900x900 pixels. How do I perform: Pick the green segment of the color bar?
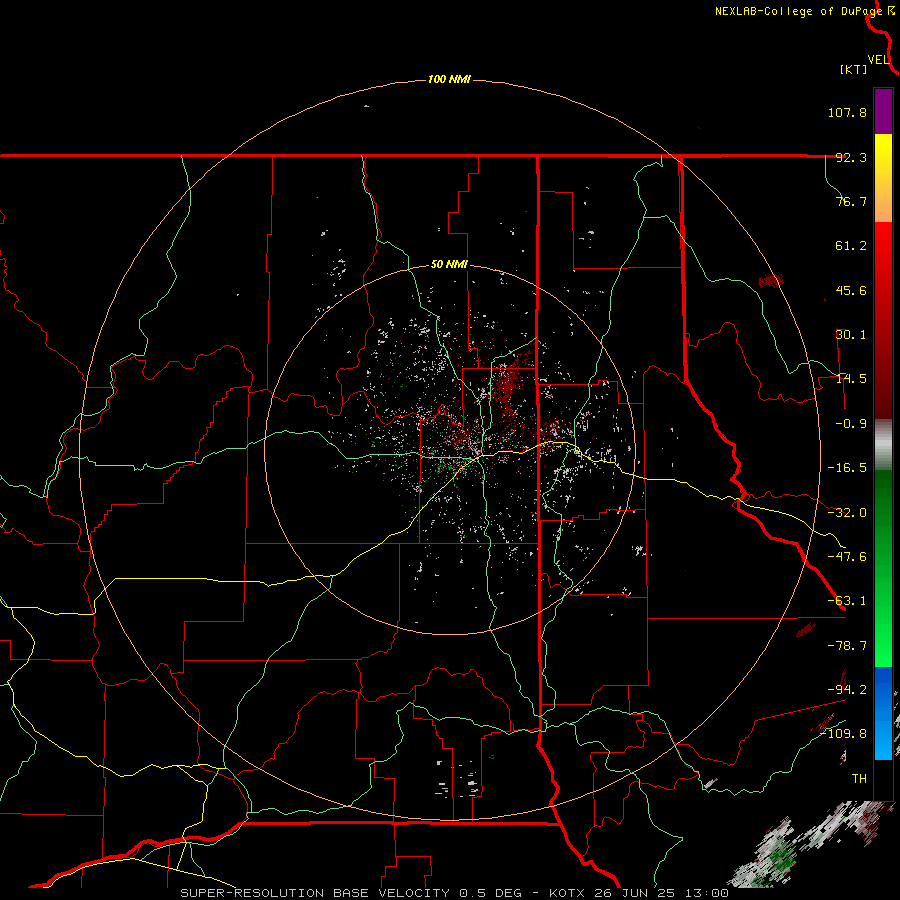pos(883,568)
